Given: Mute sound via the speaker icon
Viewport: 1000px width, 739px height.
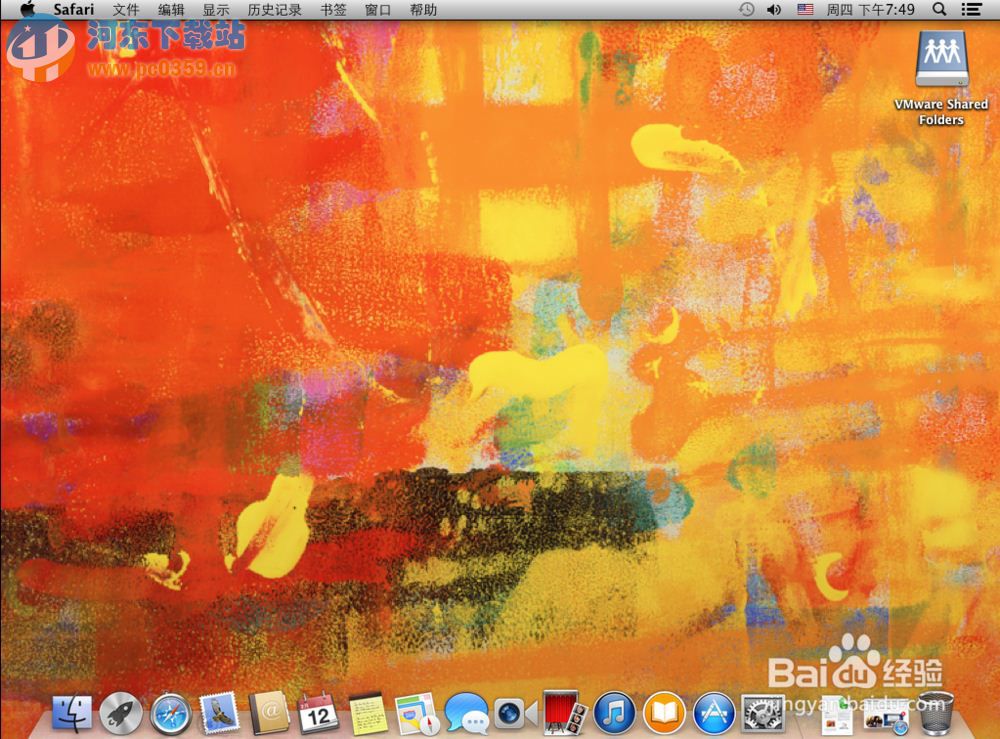Looking at the screenshot, I should point(774,10).
